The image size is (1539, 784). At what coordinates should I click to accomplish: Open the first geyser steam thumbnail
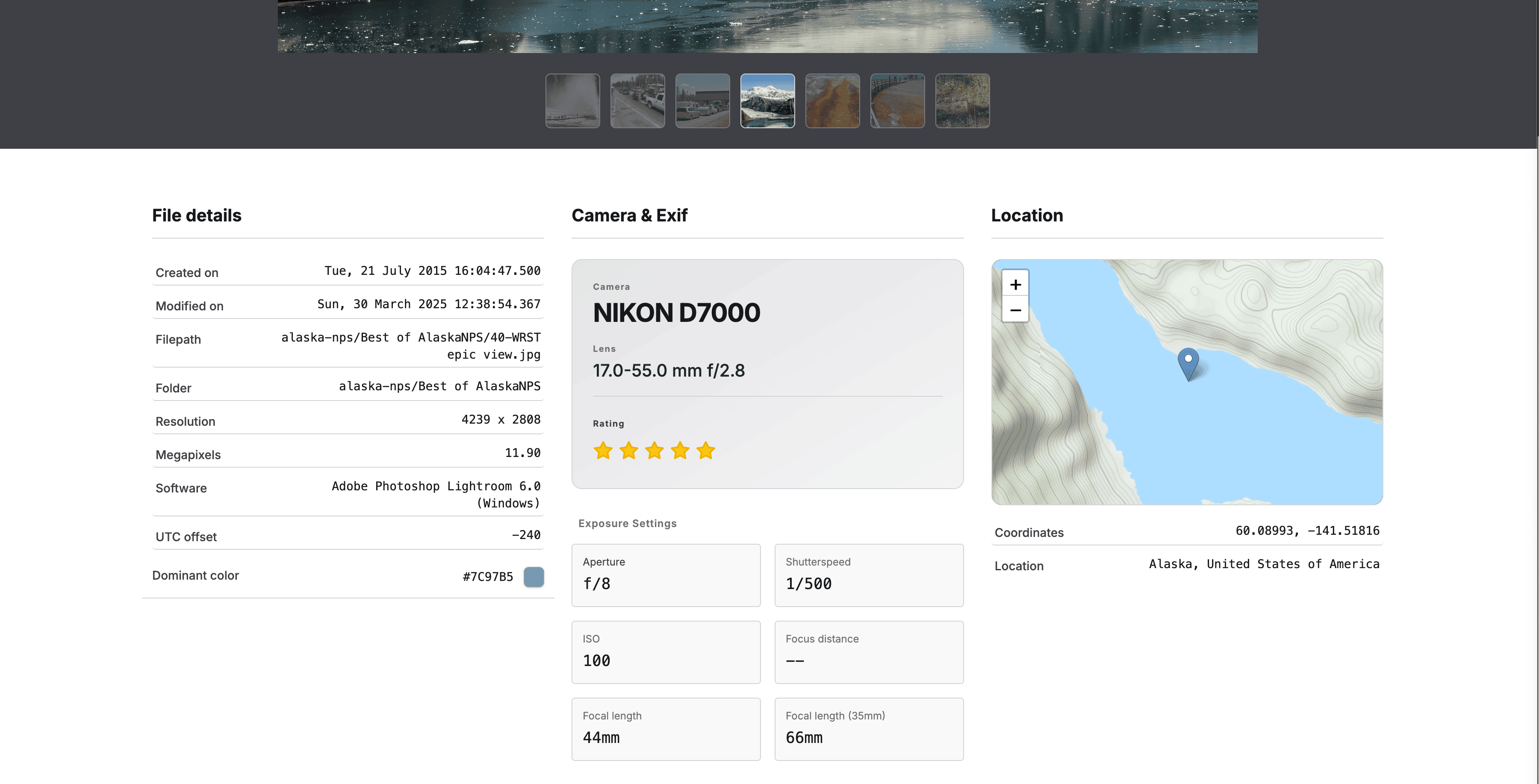coord(572,101)
